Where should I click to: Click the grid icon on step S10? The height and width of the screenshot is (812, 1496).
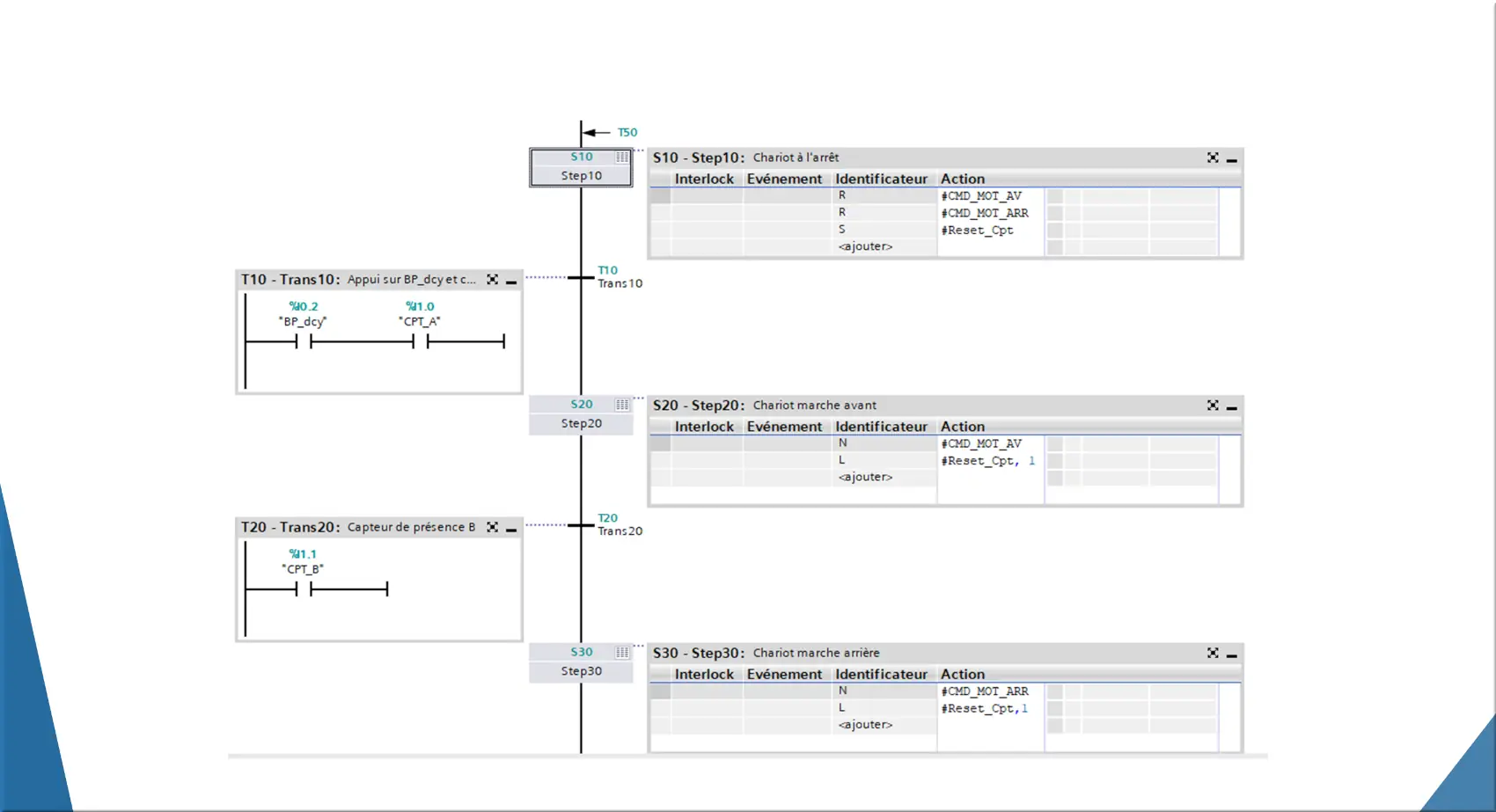[x=622, y=157]
